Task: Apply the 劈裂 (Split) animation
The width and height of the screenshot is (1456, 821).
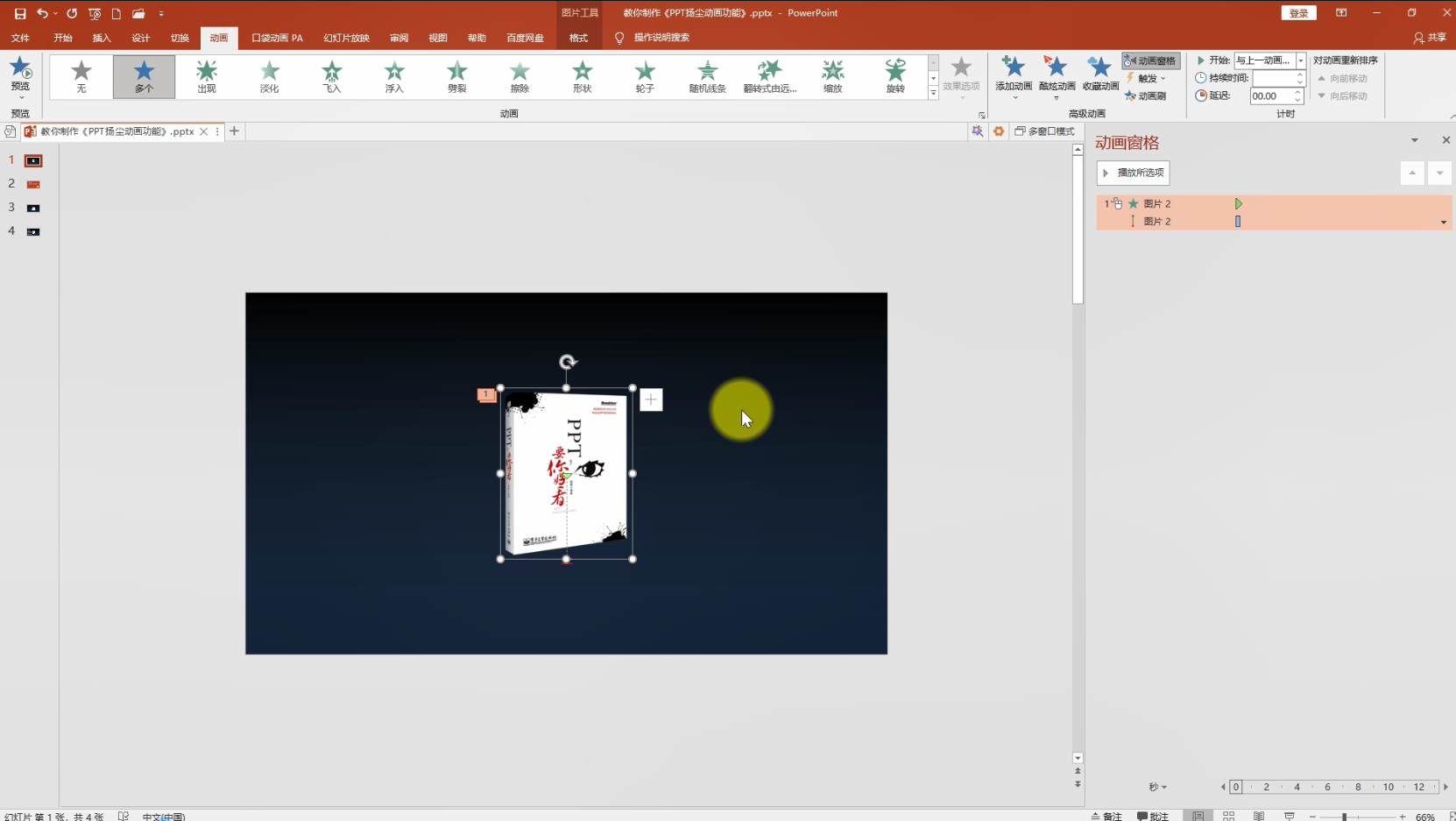Action: coord(457,76)
